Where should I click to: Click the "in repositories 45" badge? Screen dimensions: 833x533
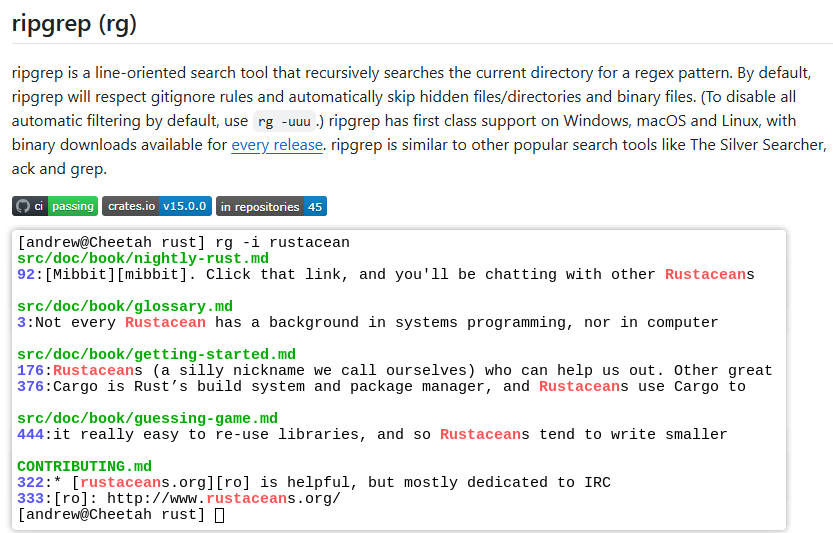(x=271, y=206)
